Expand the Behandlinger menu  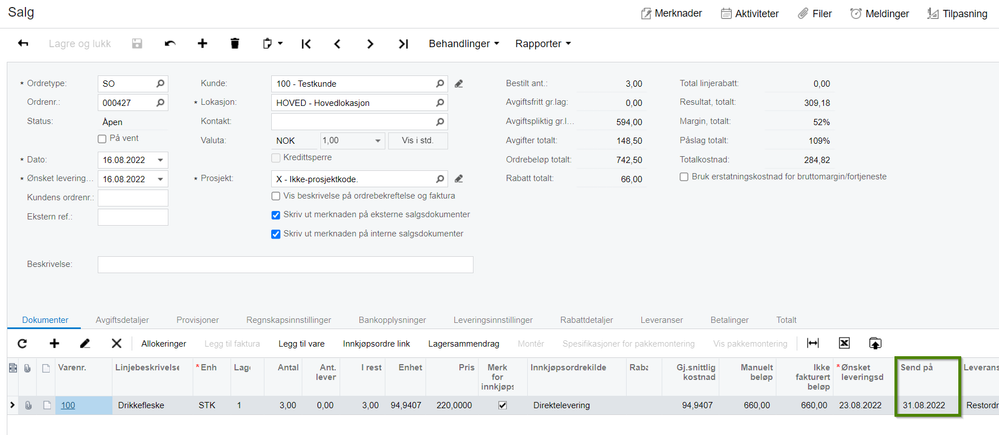click(464, 44)
